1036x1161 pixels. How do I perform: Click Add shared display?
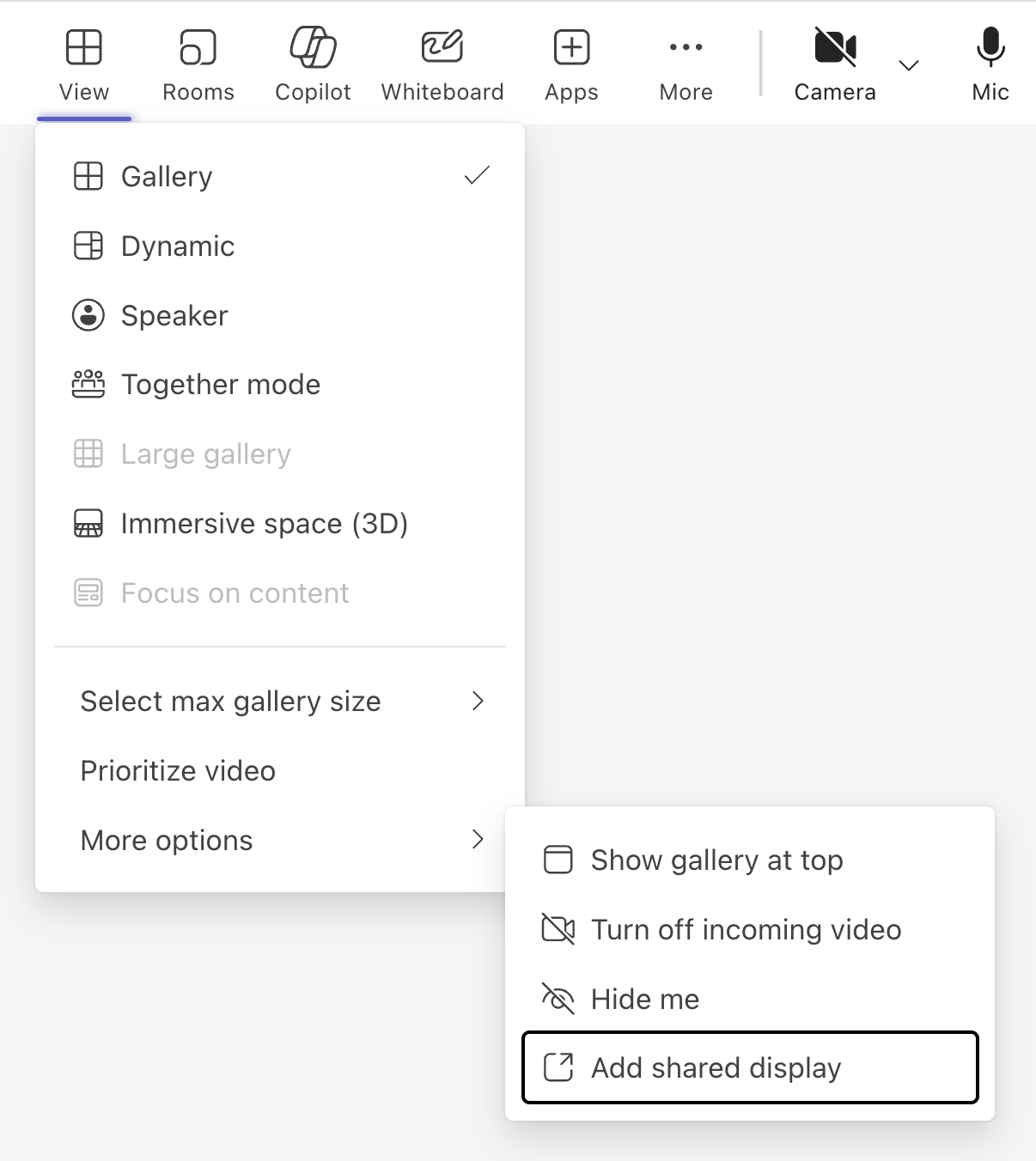coord(715,1067)
